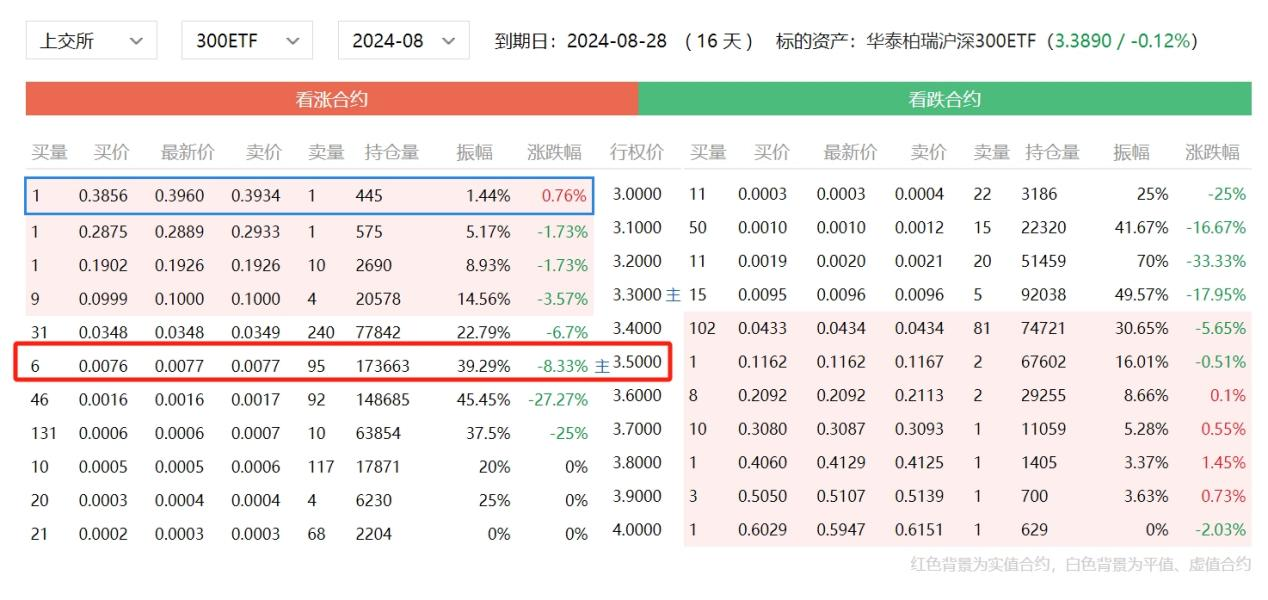Click the call-side 持仓量 column header
Screen dimensions: 1268x600
click(391, 152)
